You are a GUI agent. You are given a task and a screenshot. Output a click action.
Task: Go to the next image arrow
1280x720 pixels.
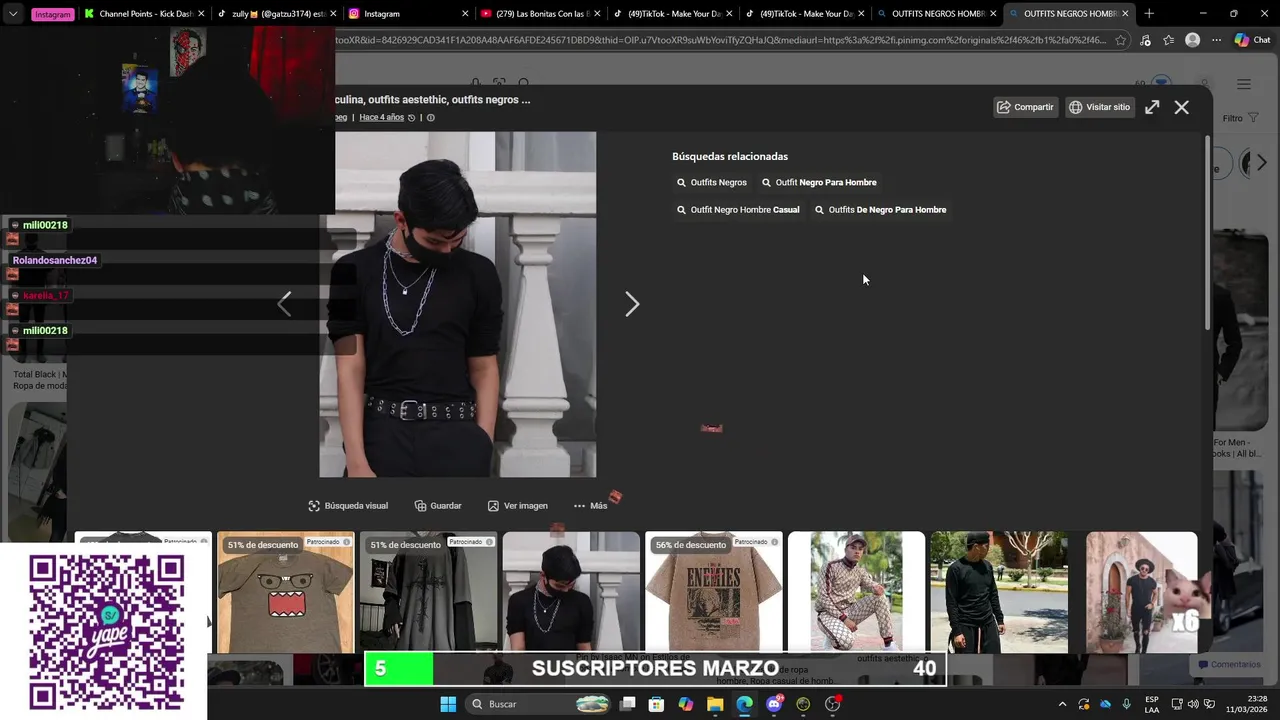pyautogui.click(x=632, y=304)
